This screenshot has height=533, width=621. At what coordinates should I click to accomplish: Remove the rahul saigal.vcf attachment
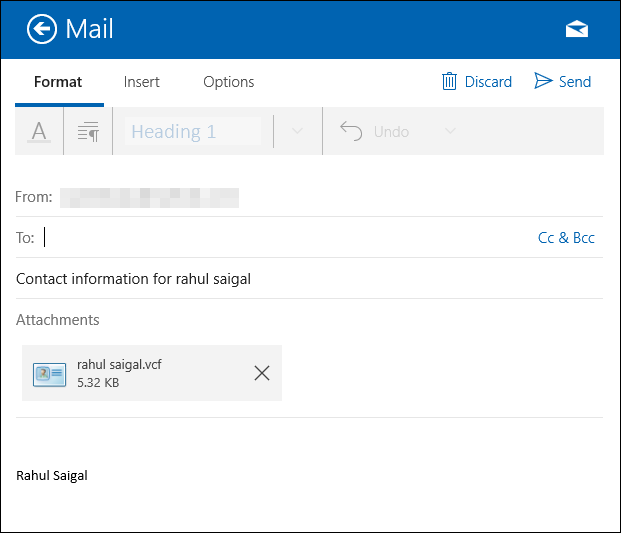click(x=262, y=373)
